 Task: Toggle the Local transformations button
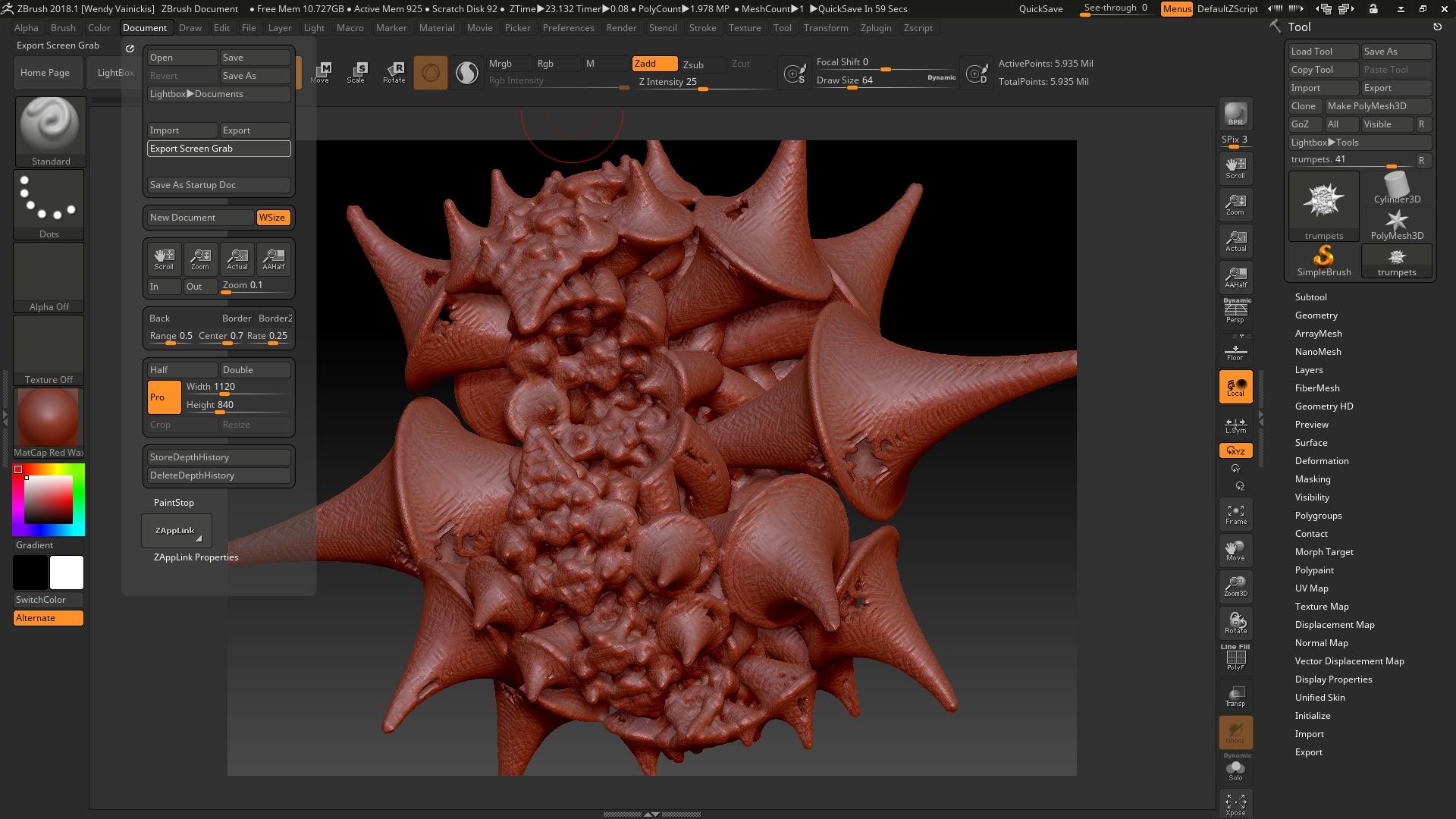coord(1235,388)
